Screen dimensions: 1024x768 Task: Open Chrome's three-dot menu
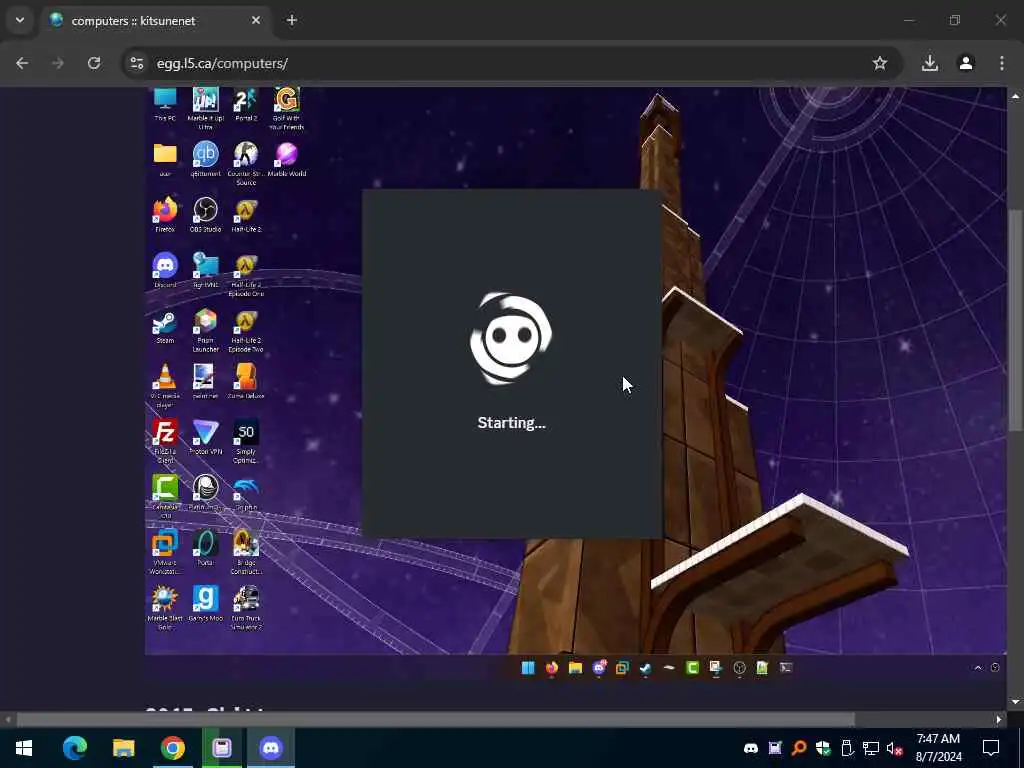(1002, 63)
